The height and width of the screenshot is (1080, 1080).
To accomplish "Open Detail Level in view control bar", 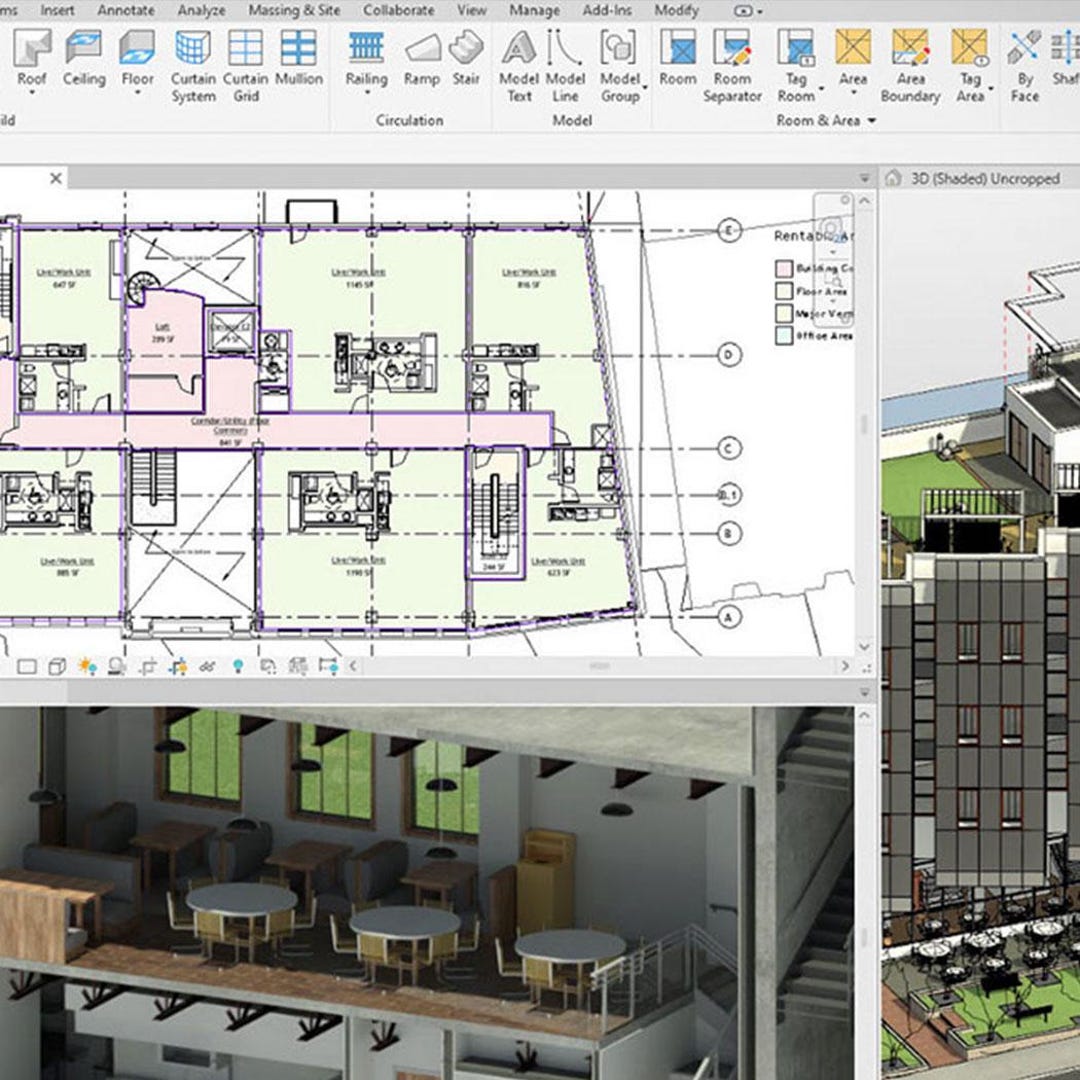I will 27,666.
